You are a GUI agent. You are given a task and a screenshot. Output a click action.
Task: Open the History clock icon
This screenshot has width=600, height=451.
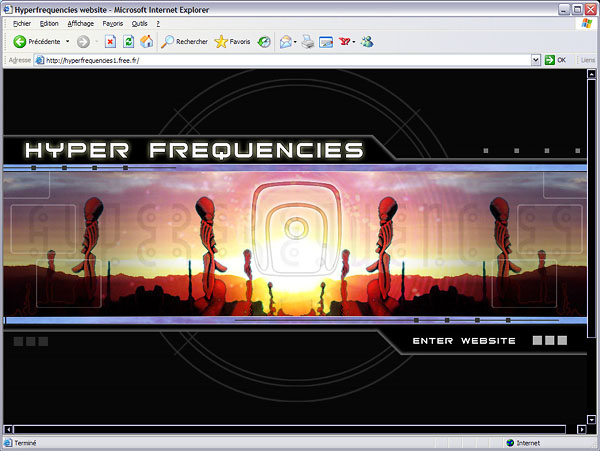coord(264,41)
